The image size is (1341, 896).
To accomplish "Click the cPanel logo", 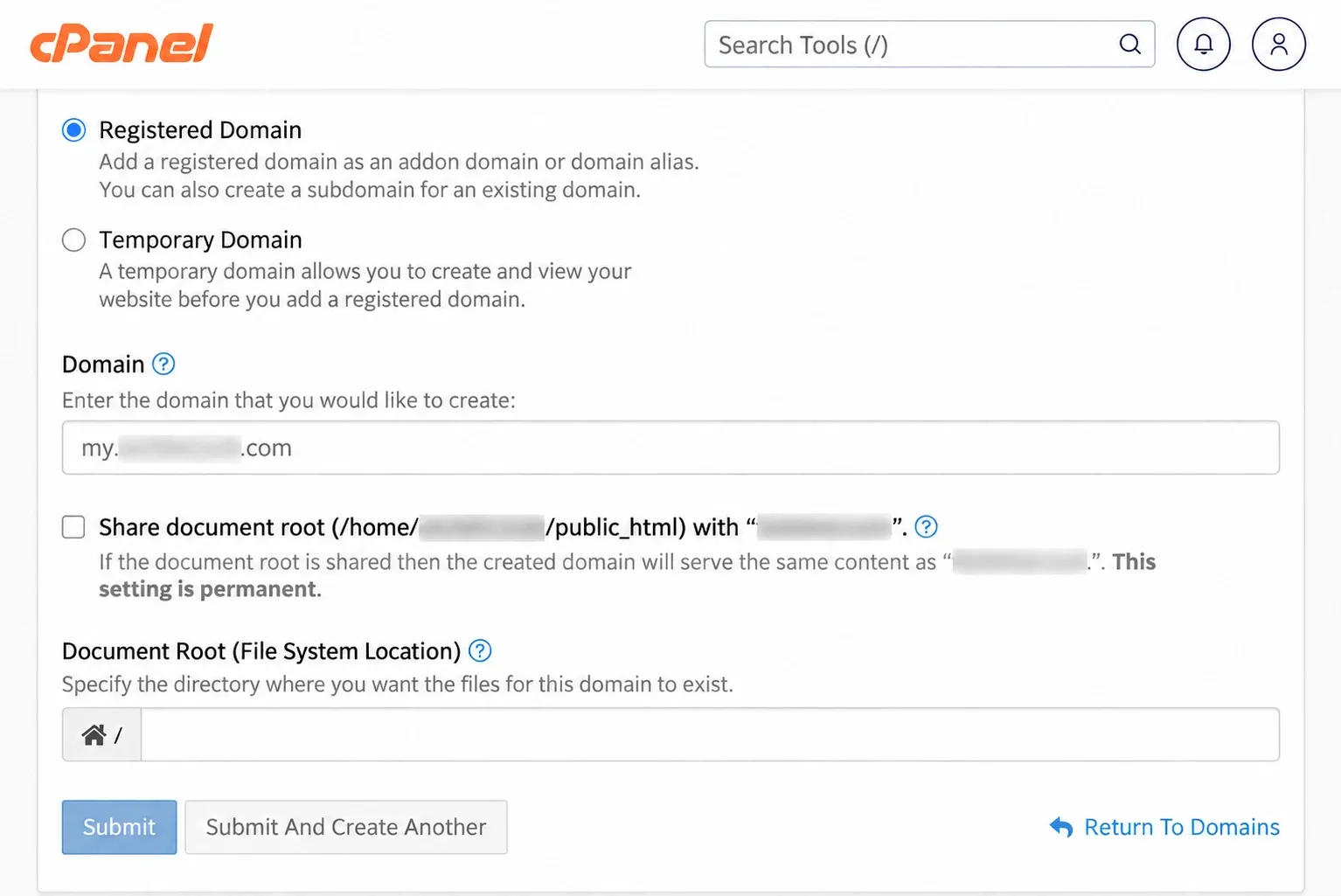I will [122, 44].
